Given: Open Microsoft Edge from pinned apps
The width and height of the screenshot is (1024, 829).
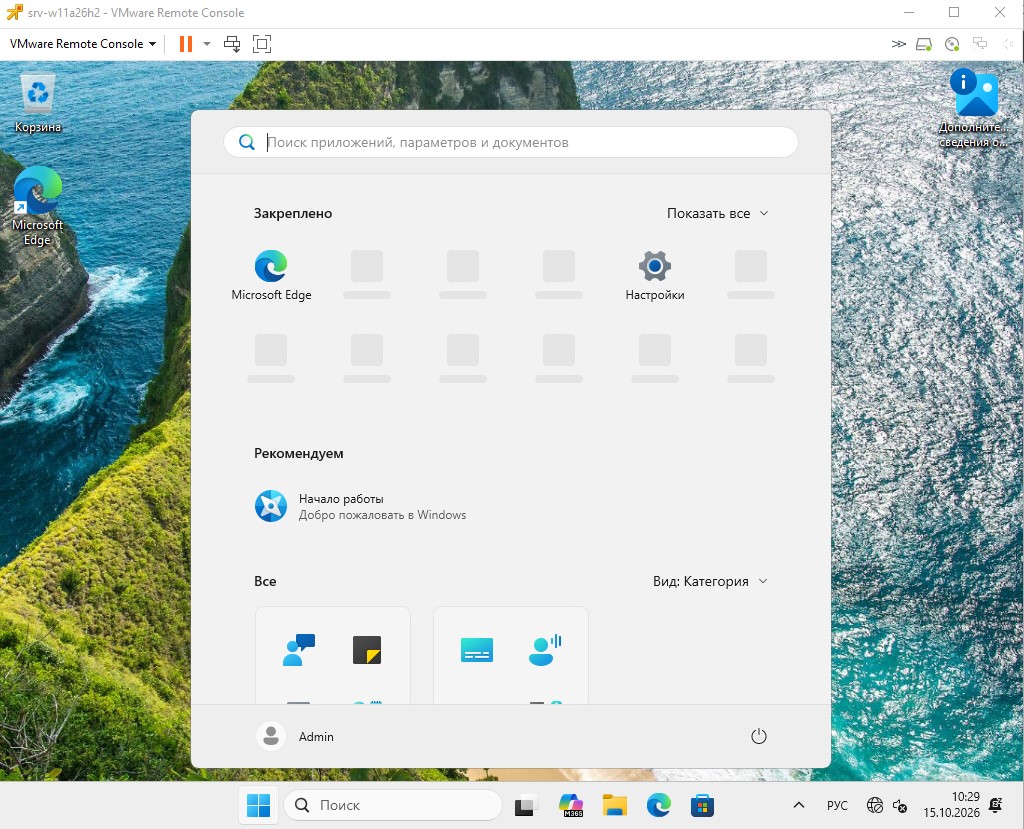Looking at the screenshot, I should 271,275.
